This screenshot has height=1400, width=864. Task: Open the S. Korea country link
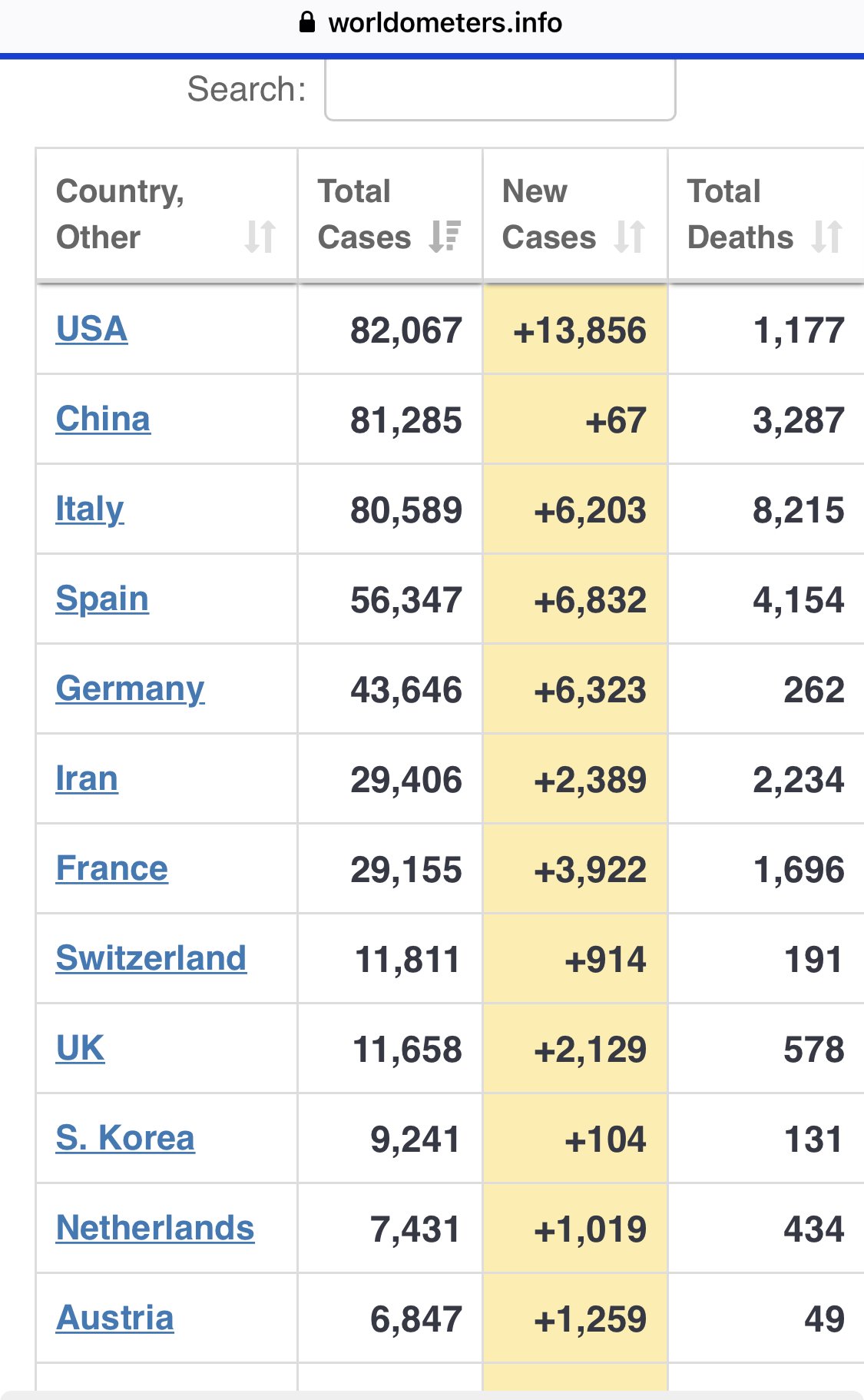125,1139
